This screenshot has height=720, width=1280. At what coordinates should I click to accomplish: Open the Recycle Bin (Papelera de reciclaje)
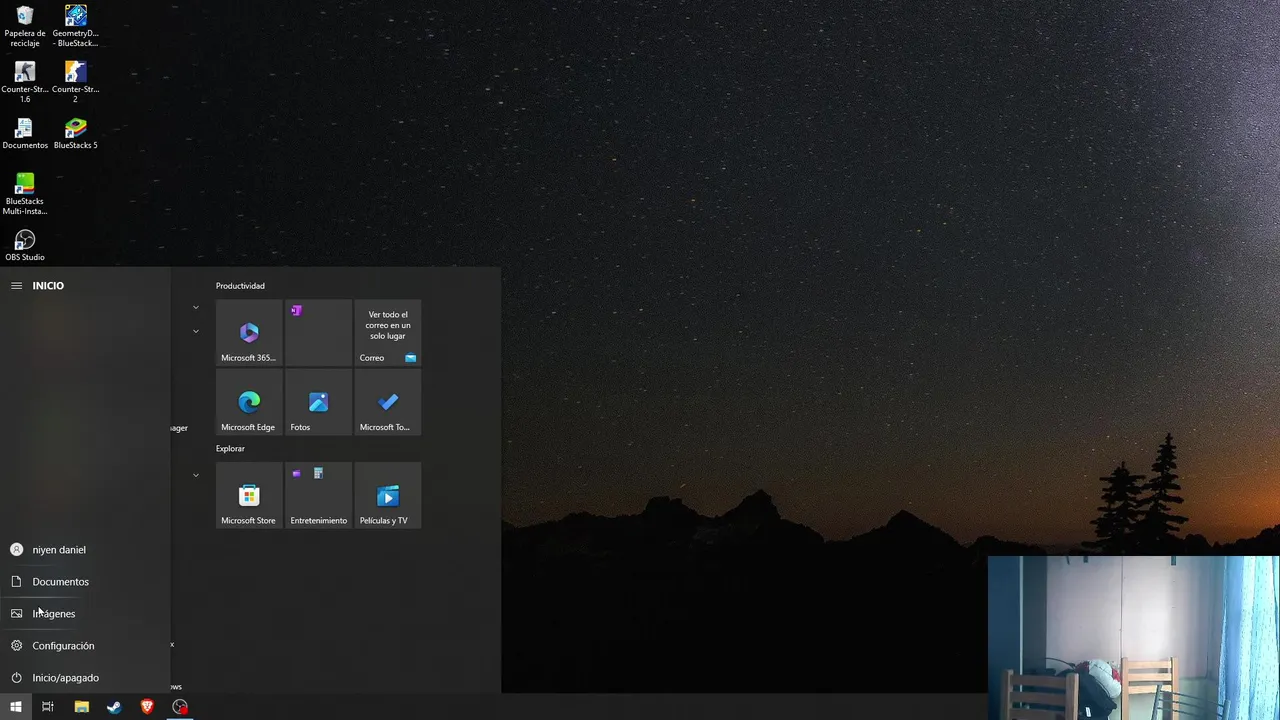click(x=25, y=26)
